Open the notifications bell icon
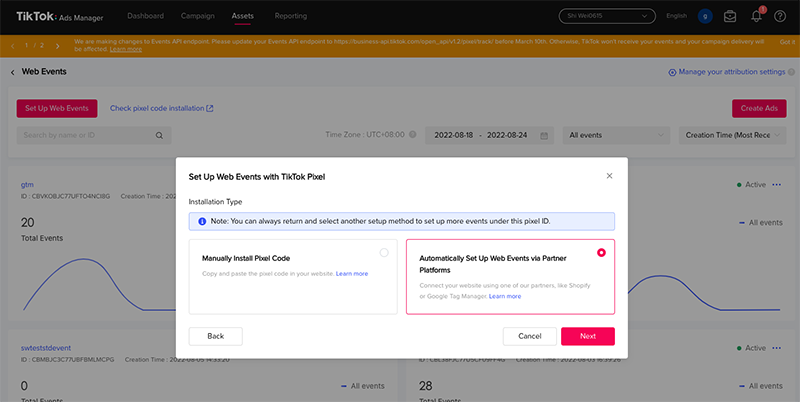This screenshot has height=402, width=800. (x=756, y=16)
